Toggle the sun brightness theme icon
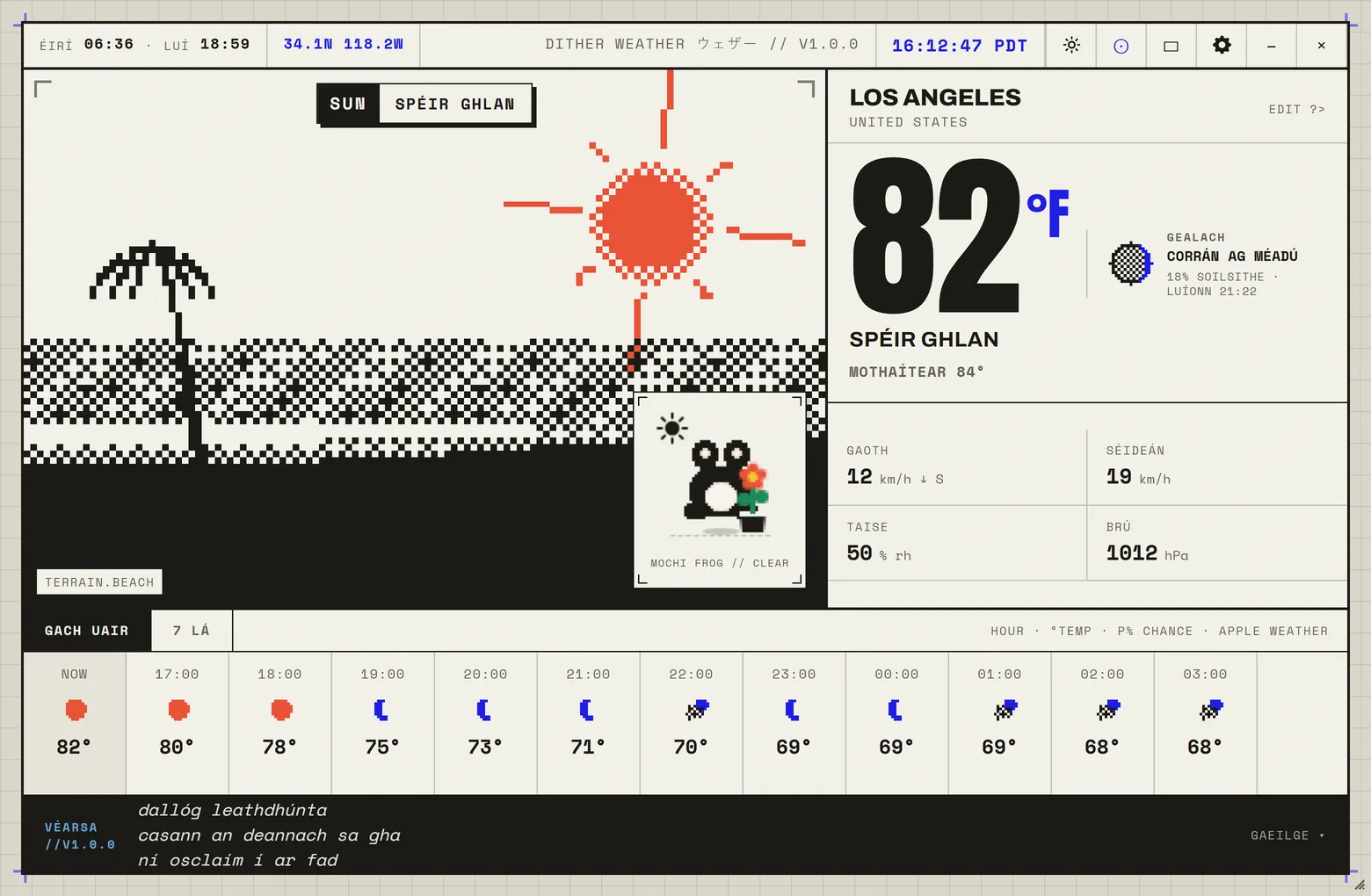This screenshot has width=1371, height=896. click(x=1070, y=45)
